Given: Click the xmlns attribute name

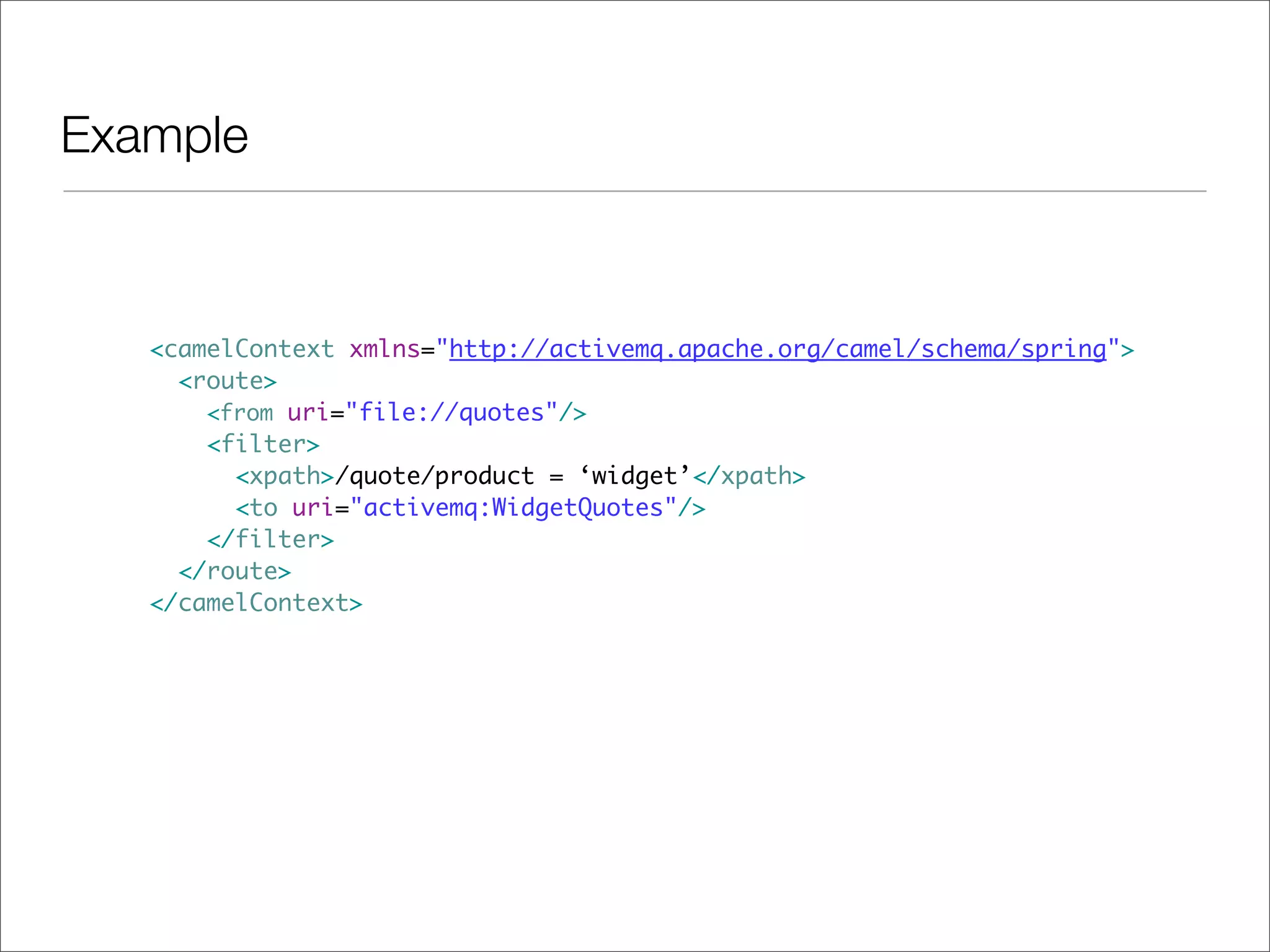Looking at the screenshot, I should point(385,350).
